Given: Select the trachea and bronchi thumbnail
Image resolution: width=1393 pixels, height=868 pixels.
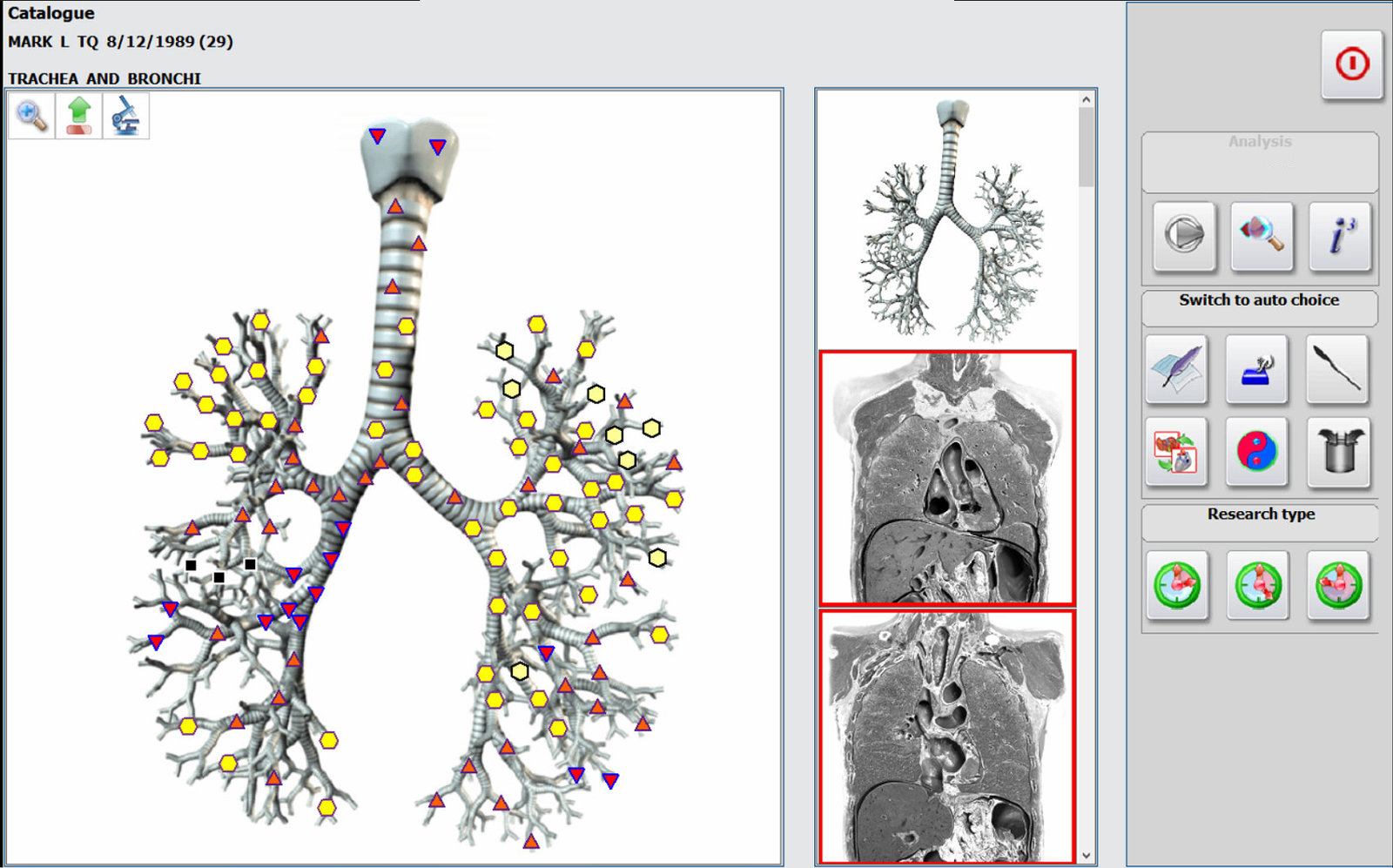Looking at the screenshot, I should pos(948,219).
